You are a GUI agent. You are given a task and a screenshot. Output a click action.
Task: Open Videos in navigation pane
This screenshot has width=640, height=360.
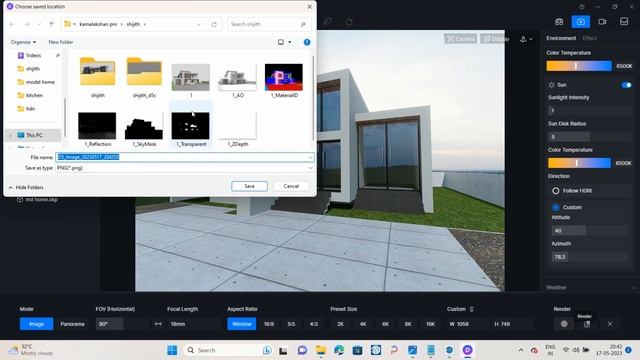click(x=33, y=56)
